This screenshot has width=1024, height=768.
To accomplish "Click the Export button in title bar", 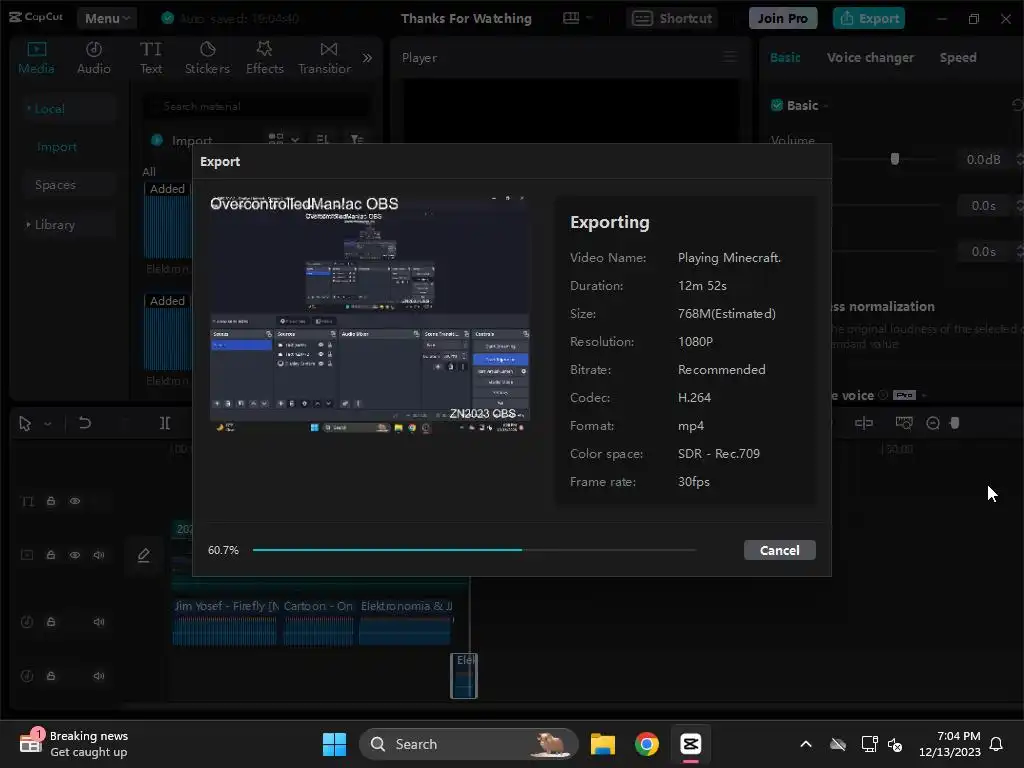I will 869,18.
